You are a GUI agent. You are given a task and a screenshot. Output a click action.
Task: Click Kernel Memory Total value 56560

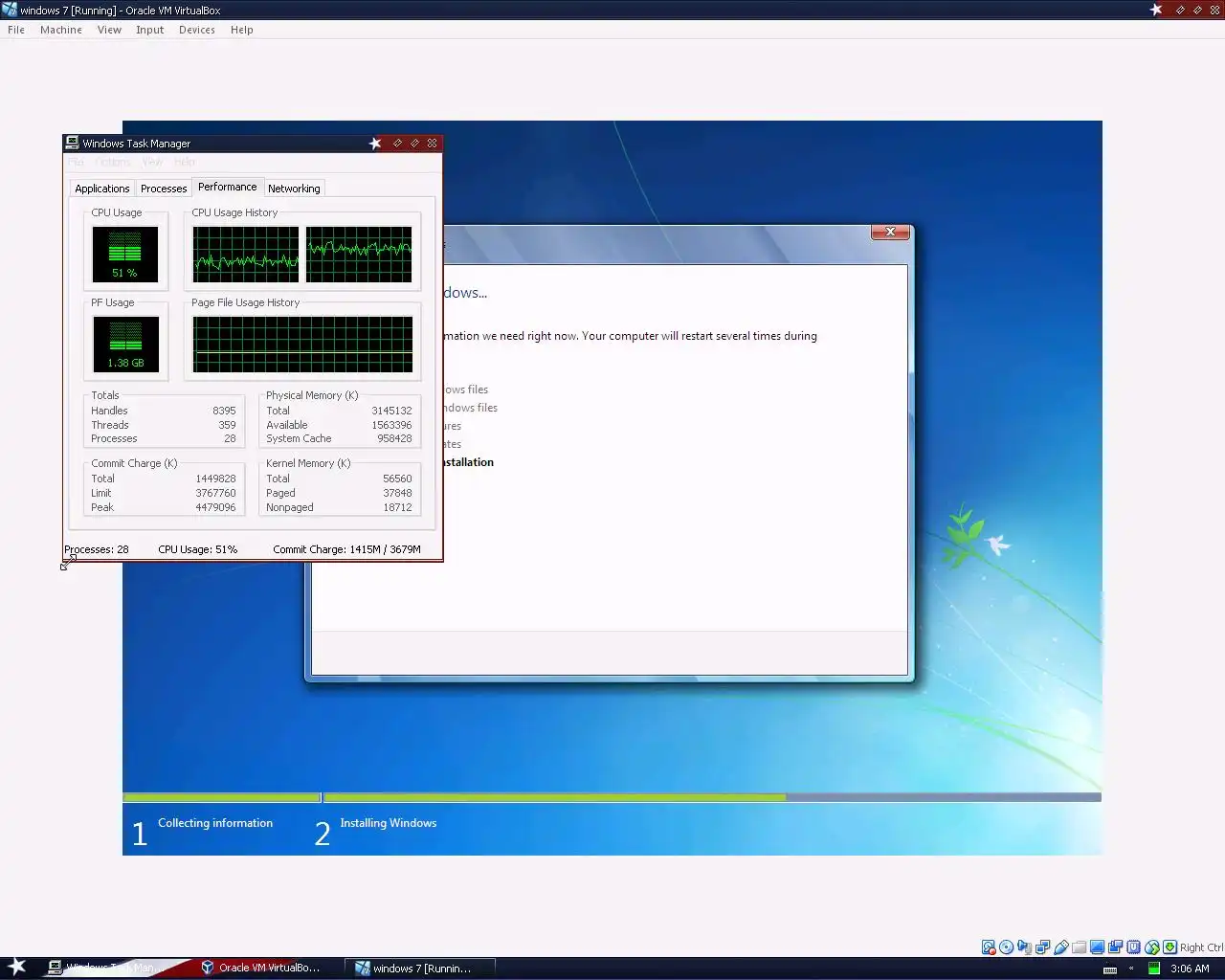397,479
